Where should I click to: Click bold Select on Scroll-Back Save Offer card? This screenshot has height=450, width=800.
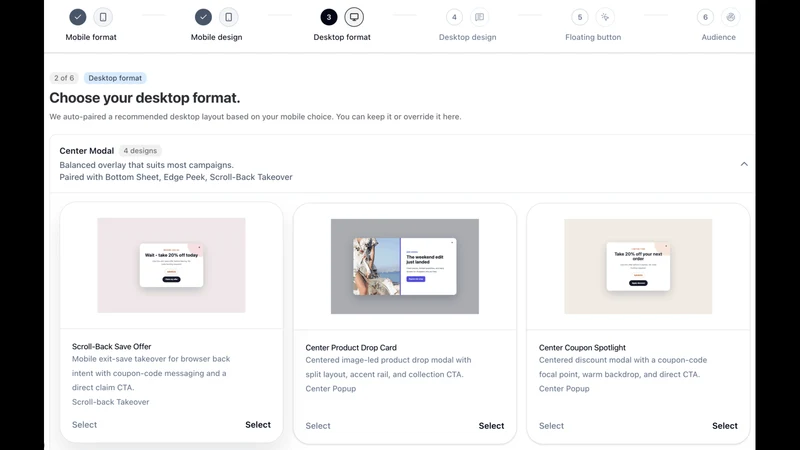(x=258, y=424)
